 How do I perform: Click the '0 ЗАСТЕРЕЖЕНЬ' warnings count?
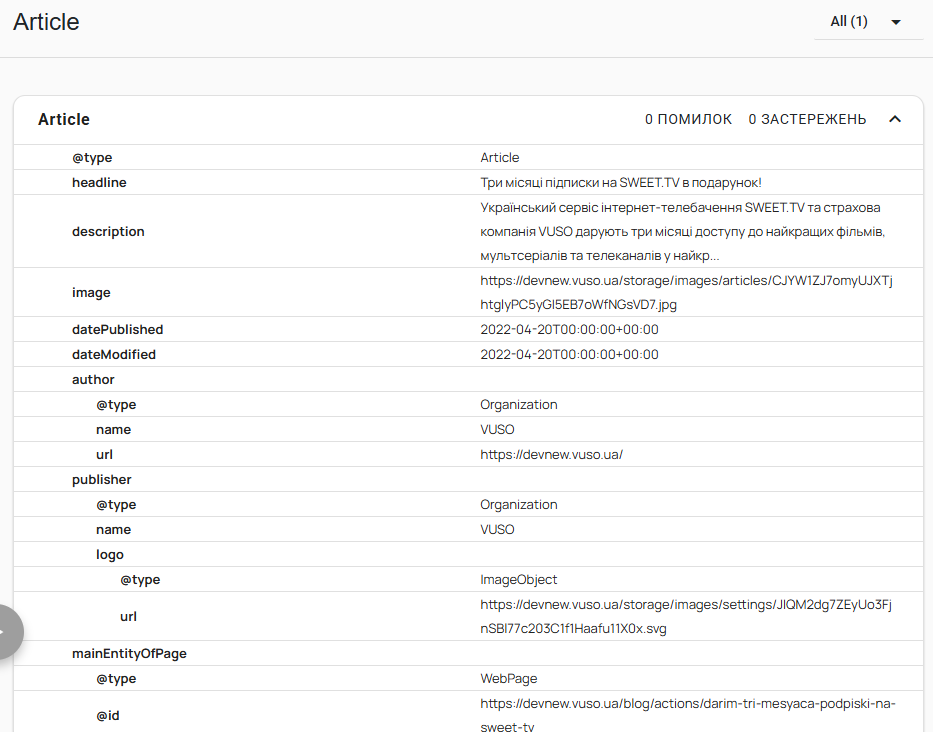click(807, 119)
